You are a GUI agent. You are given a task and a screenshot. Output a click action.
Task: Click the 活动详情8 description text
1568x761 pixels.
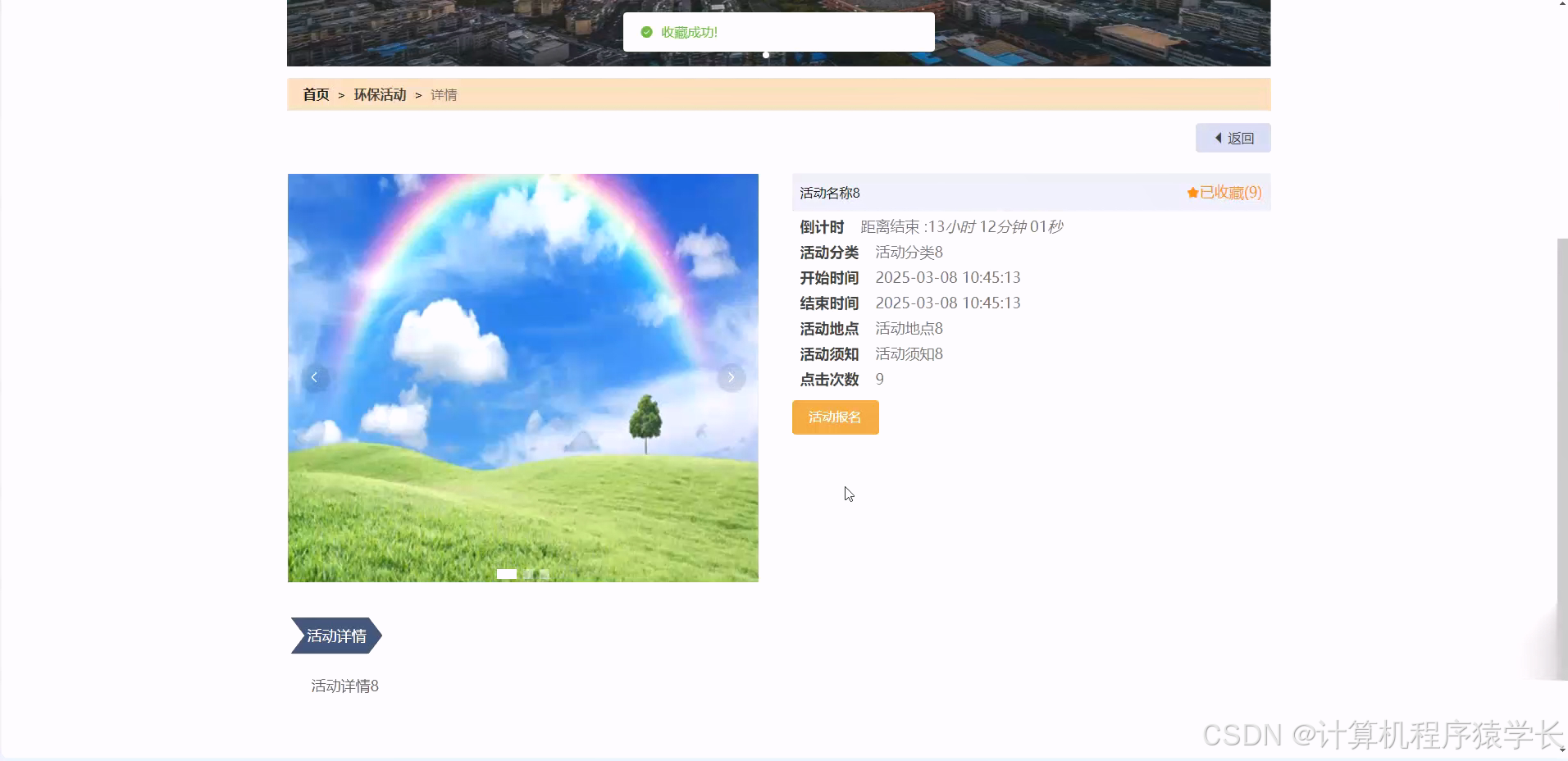click(x=344, y=686)
